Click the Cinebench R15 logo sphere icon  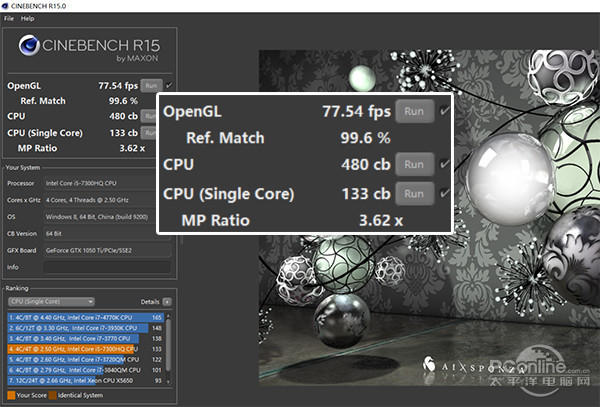(29, 45)
